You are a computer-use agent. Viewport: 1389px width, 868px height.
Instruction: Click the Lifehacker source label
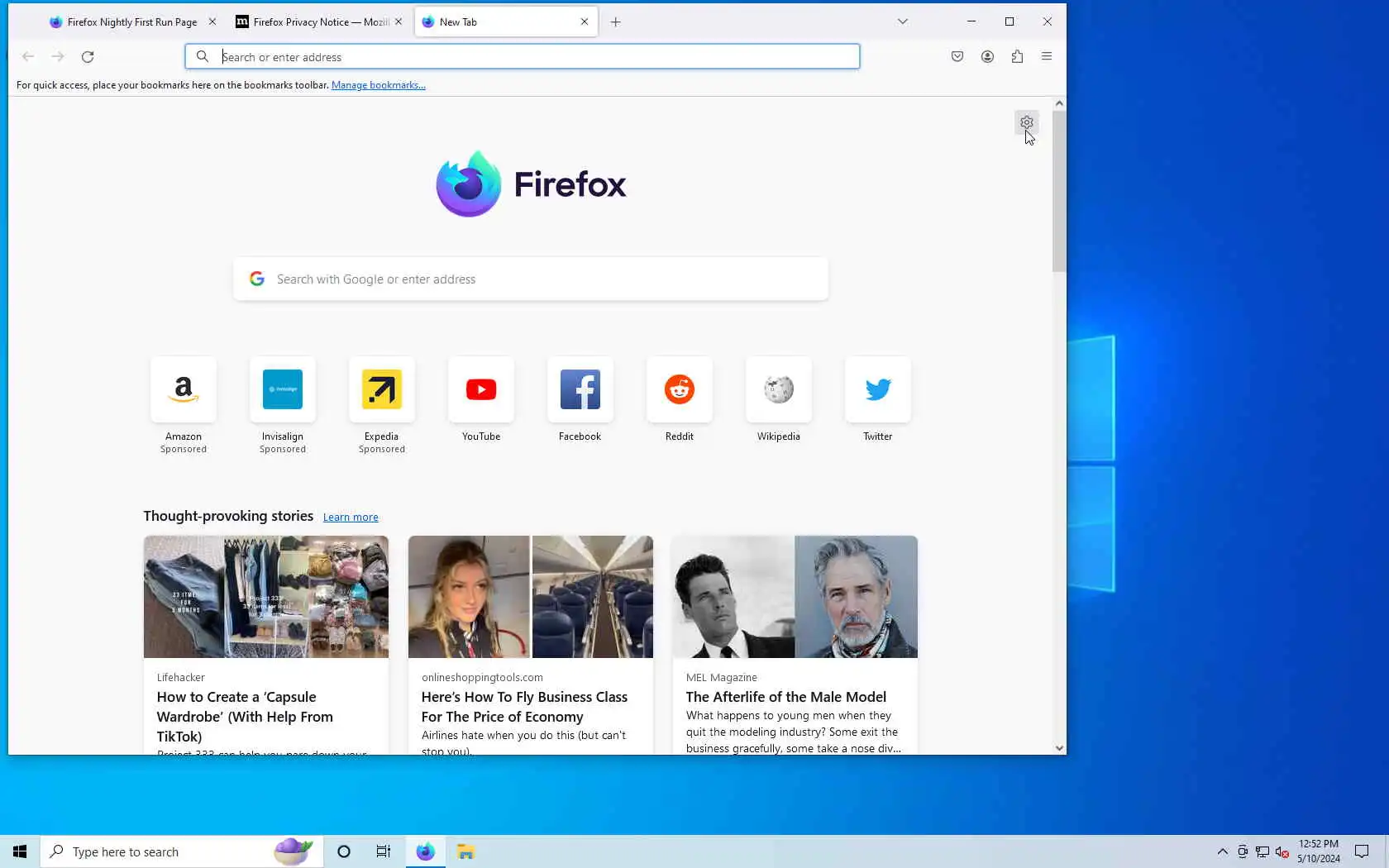coord(181,677)
